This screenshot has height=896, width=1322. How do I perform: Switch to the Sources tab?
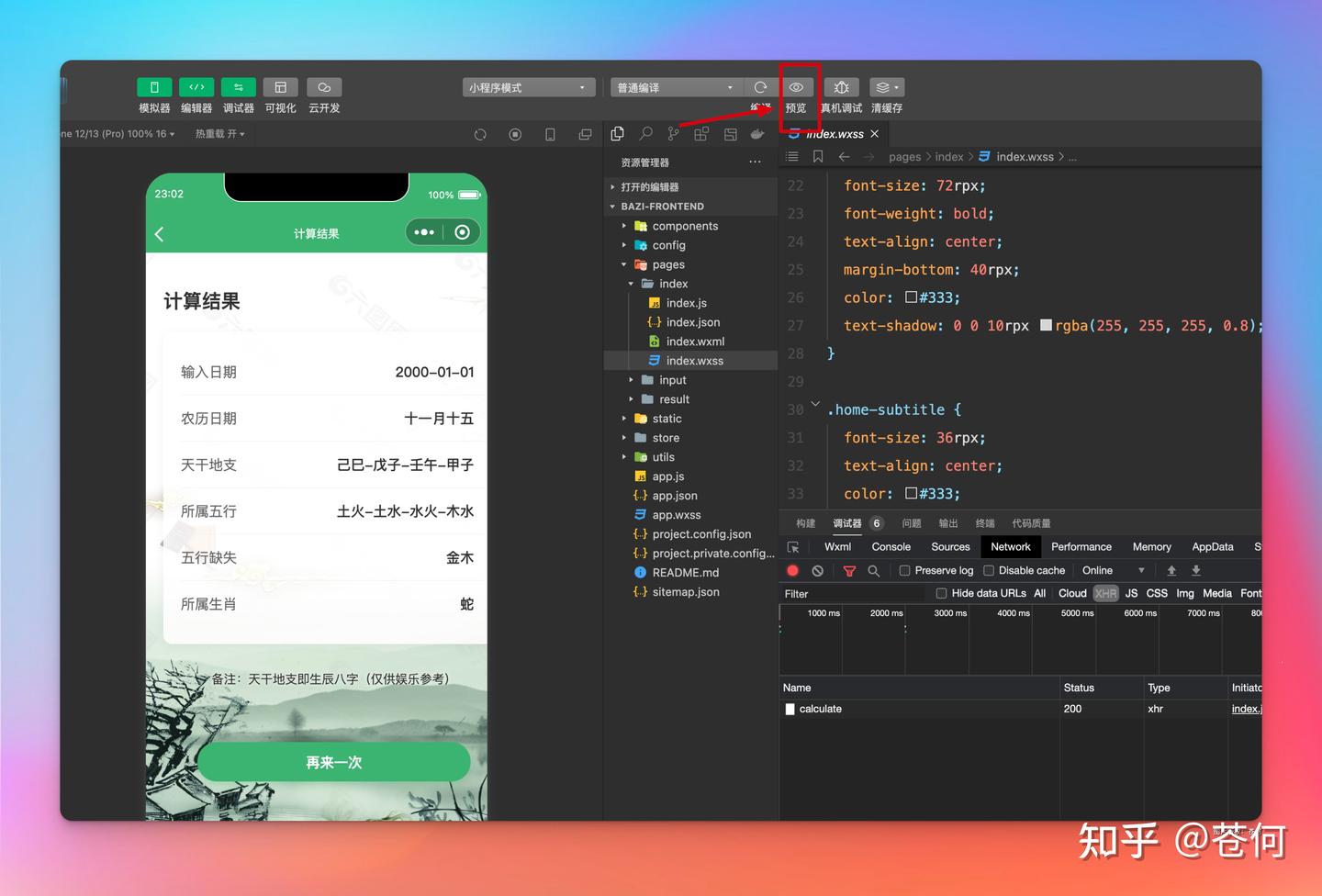coord(950,547)
